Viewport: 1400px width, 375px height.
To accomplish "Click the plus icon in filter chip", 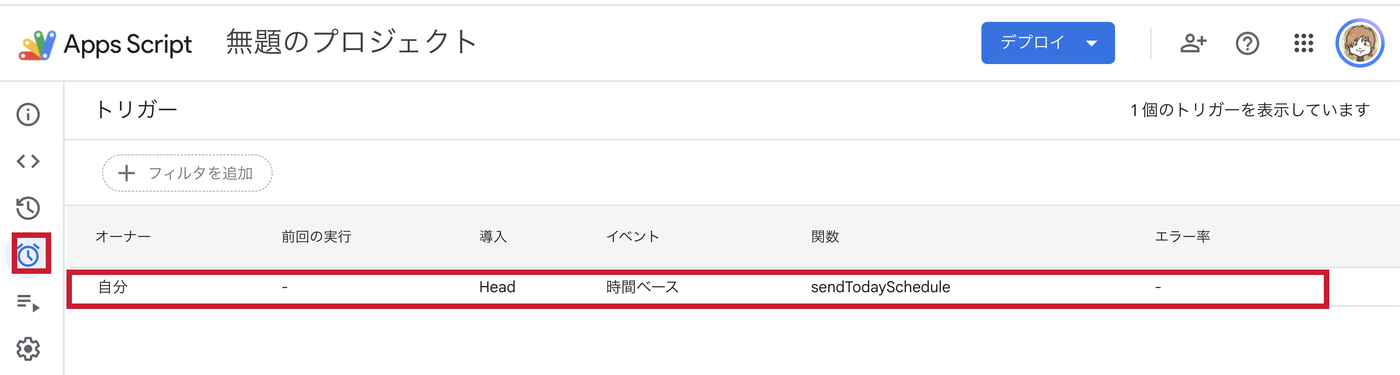I will (126, 173).
